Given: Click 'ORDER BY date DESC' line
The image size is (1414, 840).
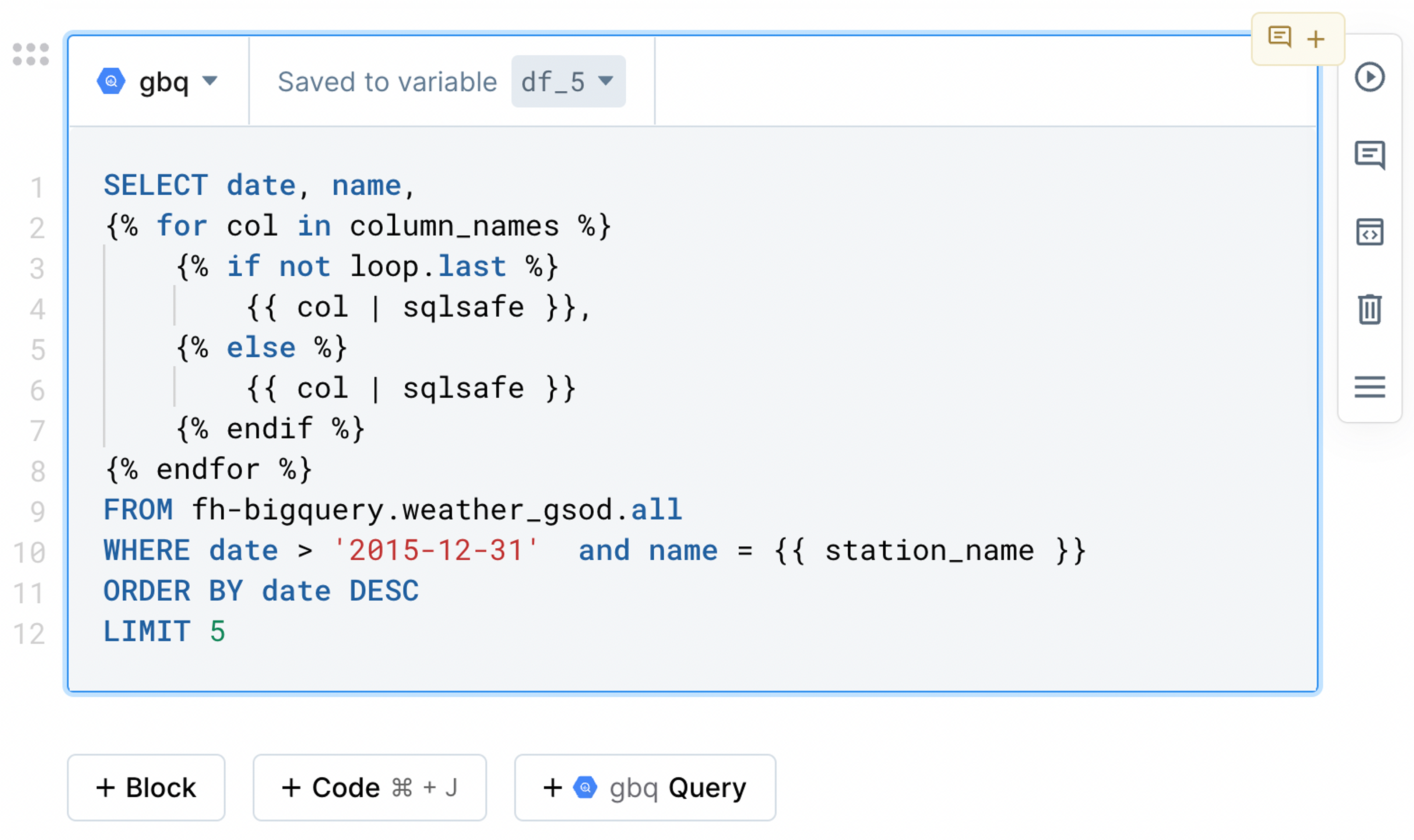Looking at the screenshot, I should pyautogui.click(x=261, y=591).
